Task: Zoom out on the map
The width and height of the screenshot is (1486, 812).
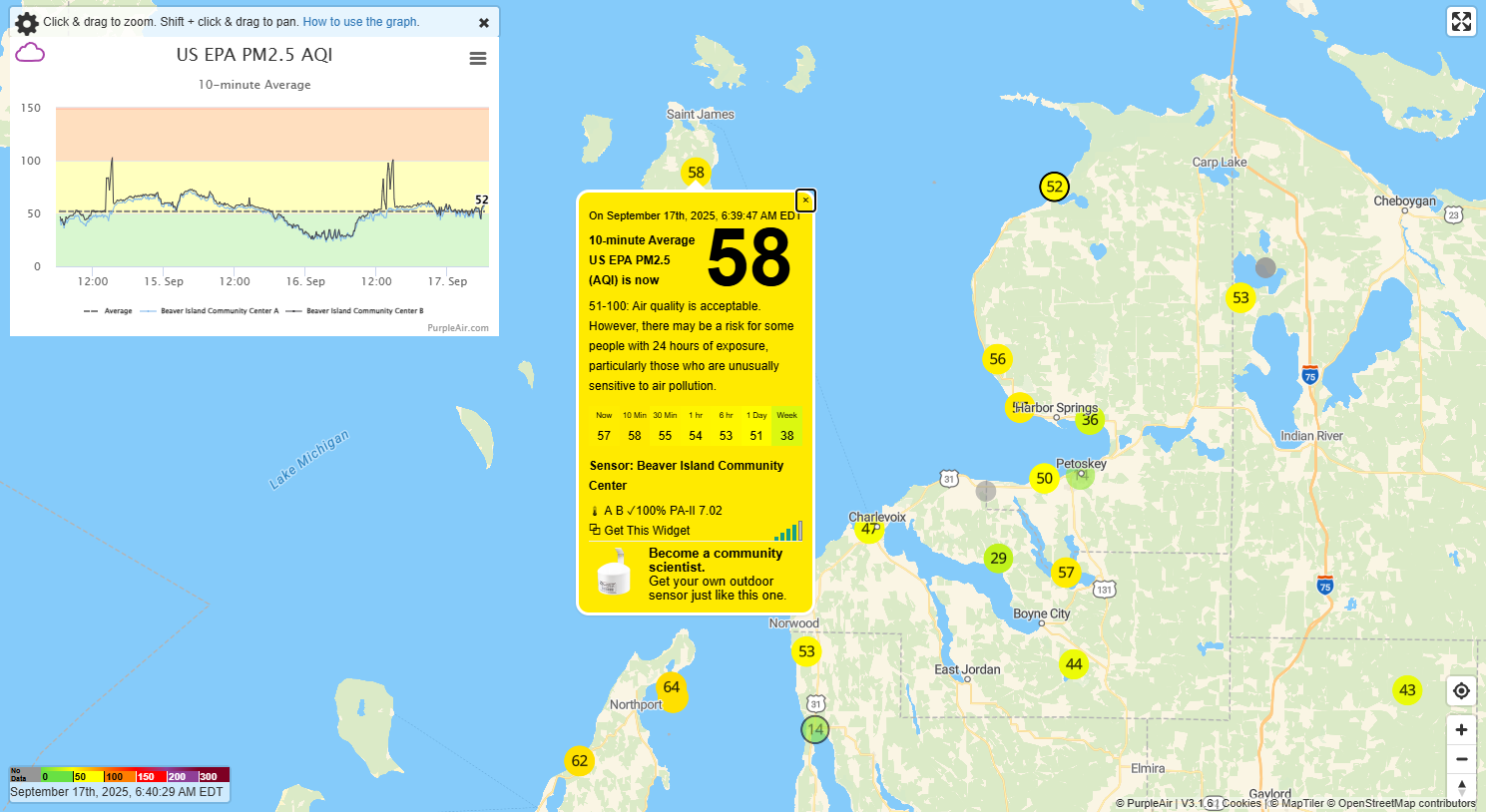Action: tap(1461, 759)
